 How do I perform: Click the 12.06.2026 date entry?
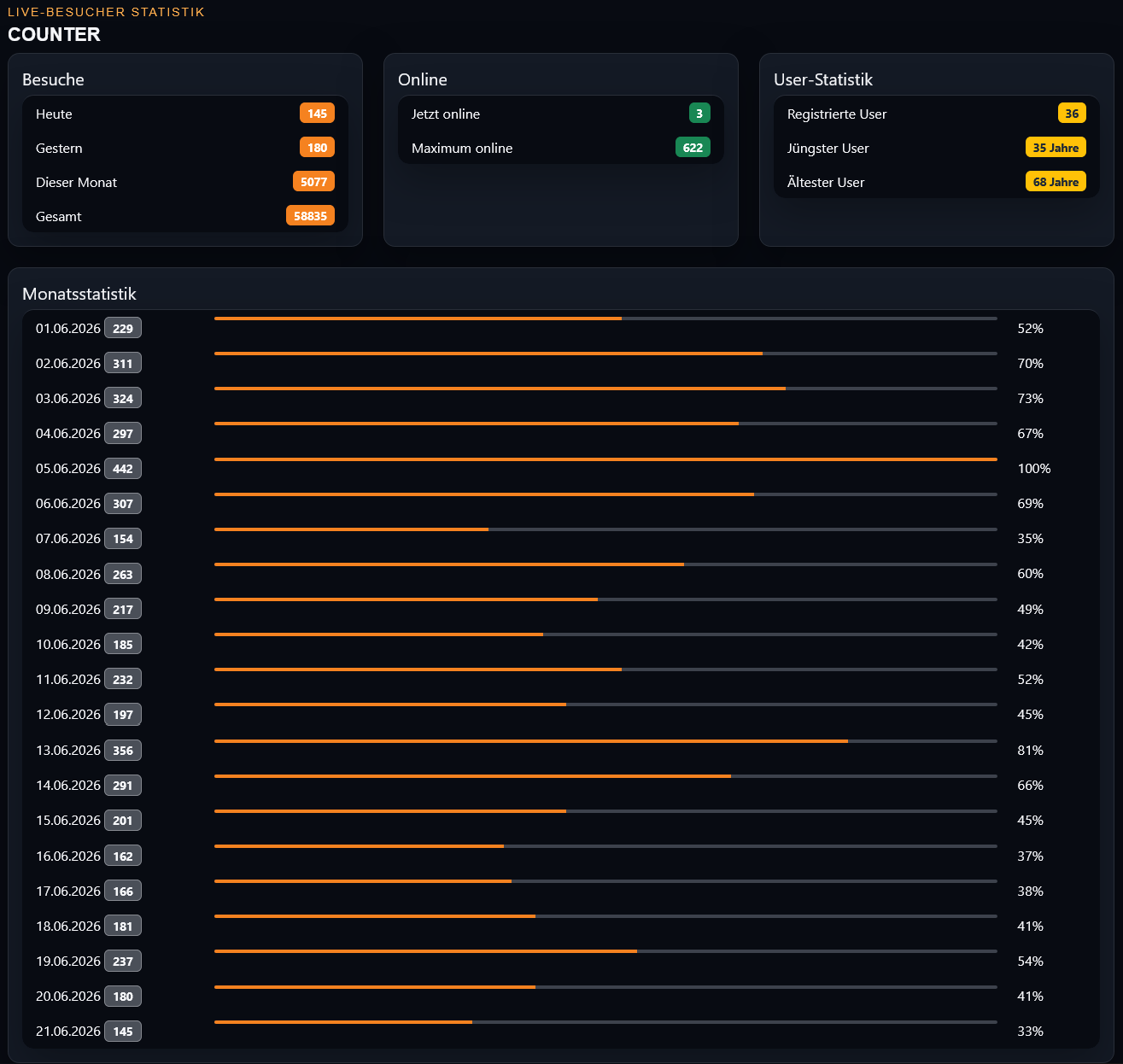tap(68, 715)
